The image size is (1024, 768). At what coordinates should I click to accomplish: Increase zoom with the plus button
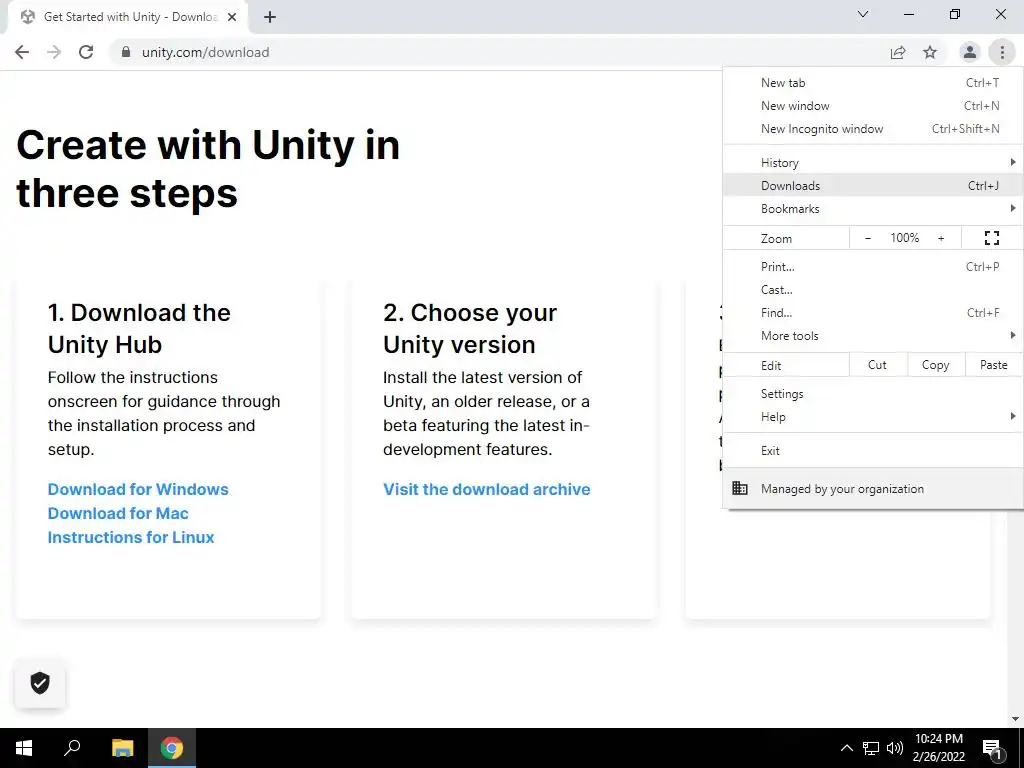click(941, 238)
